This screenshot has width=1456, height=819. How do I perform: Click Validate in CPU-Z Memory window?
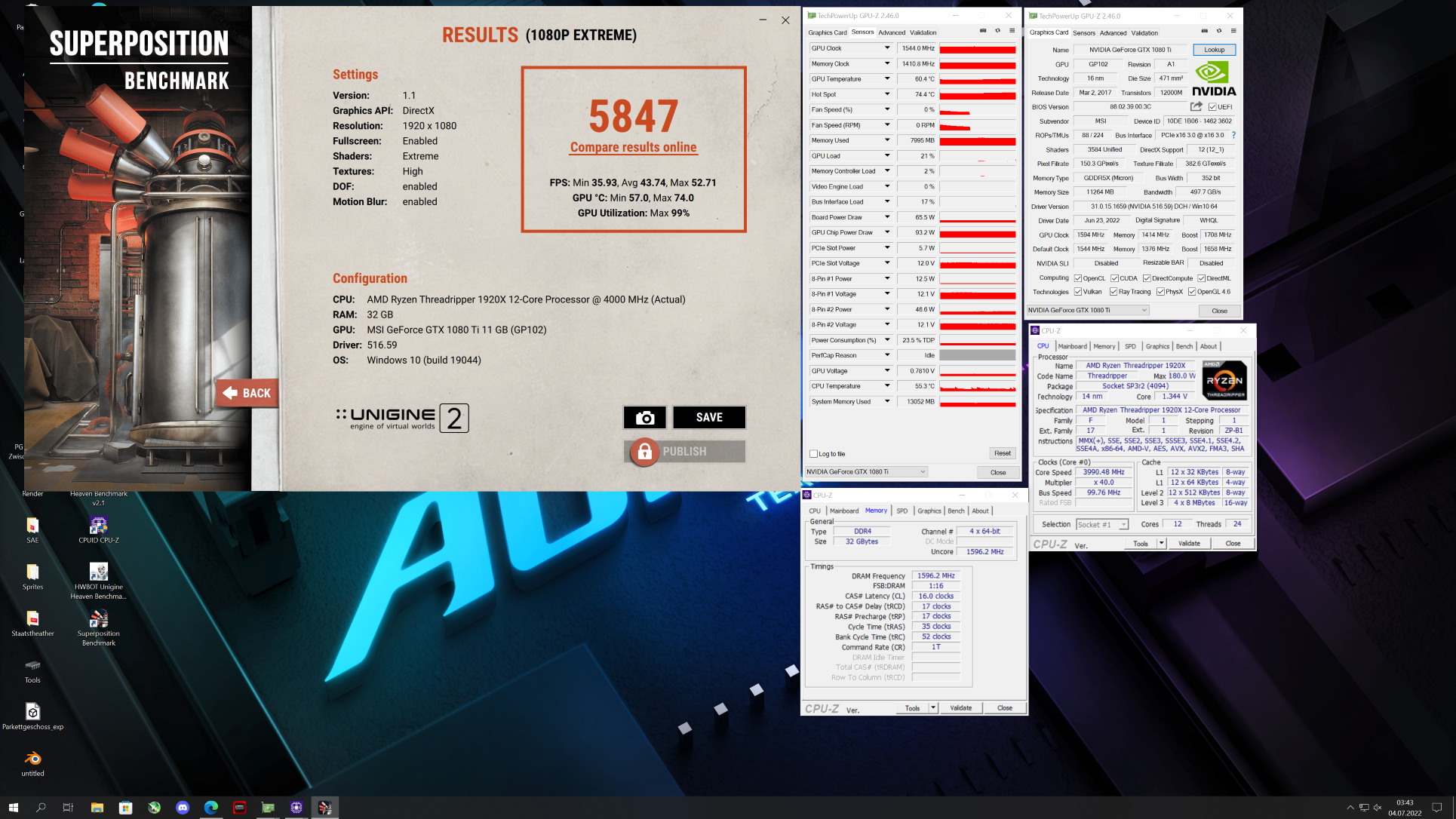point(961,708)
